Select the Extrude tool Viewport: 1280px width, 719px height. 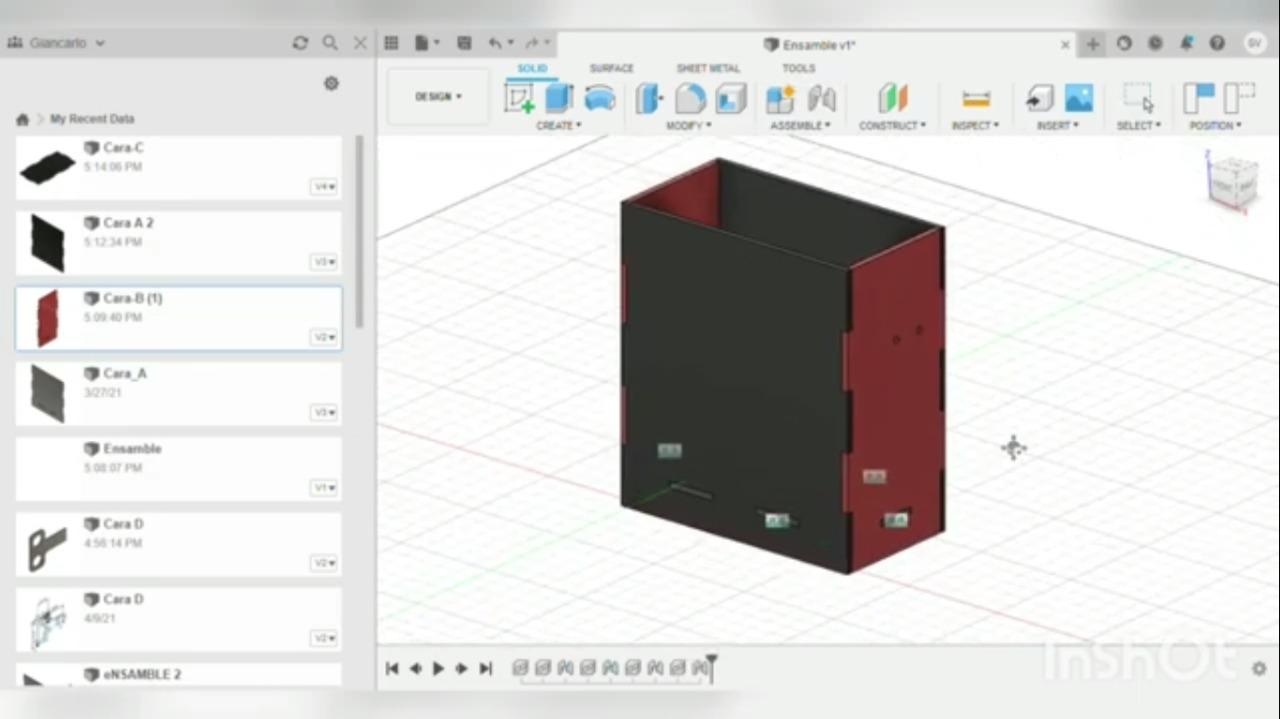point(559,98)
